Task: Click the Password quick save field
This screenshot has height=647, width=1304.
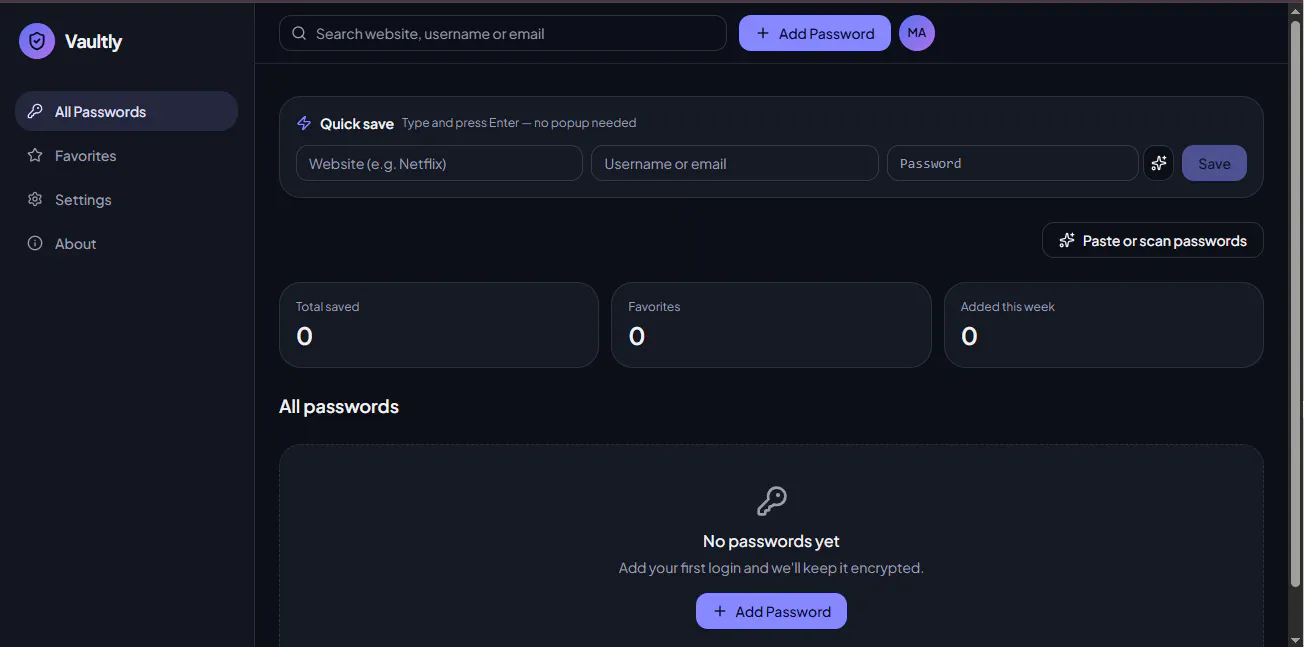Action: click(x=1013, y=163)
